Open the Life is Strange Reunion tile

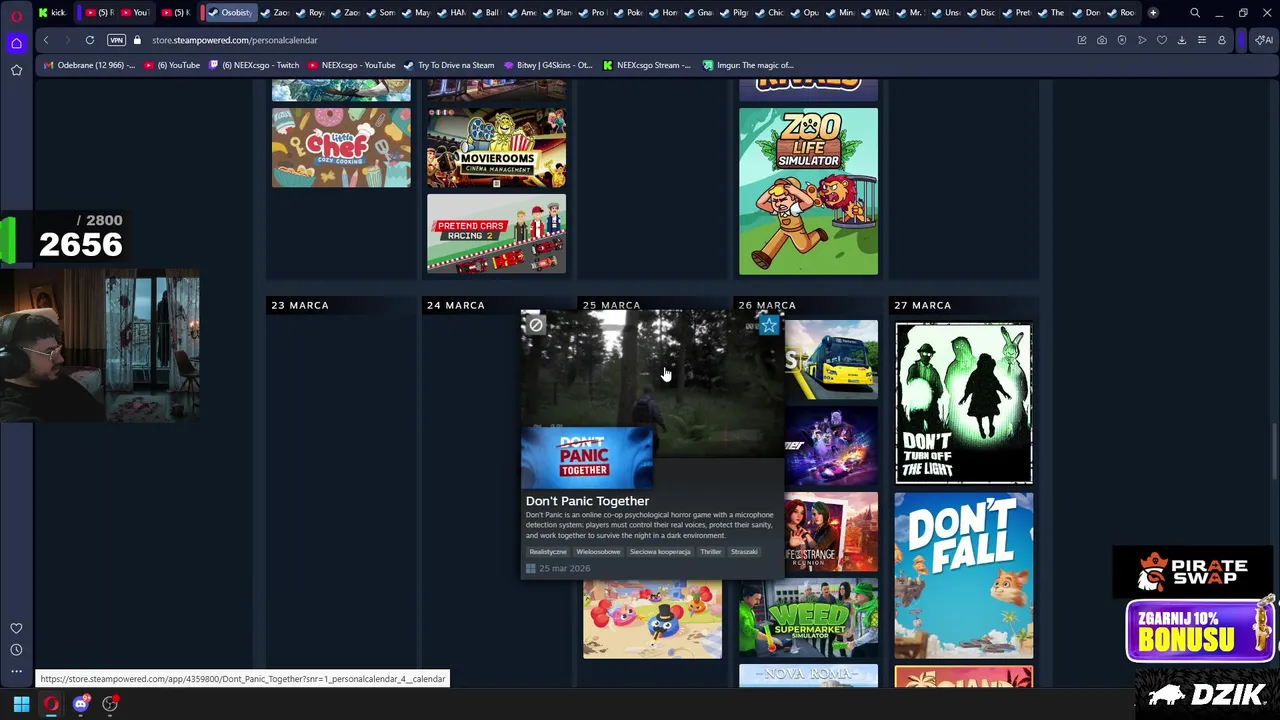click(831, 532)
